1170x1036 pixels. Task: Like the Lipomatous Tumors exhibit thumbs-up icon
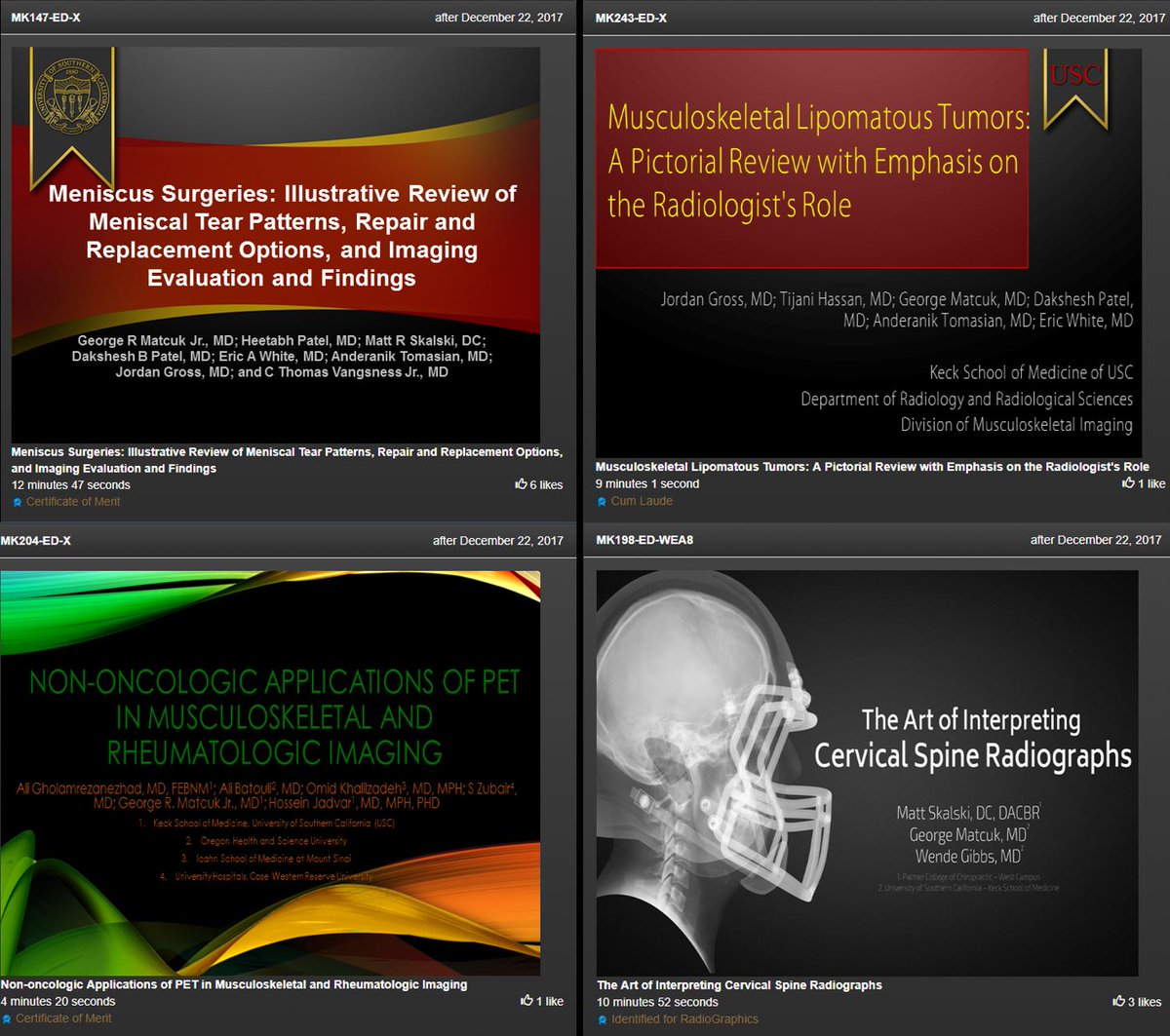[1128, 483]
